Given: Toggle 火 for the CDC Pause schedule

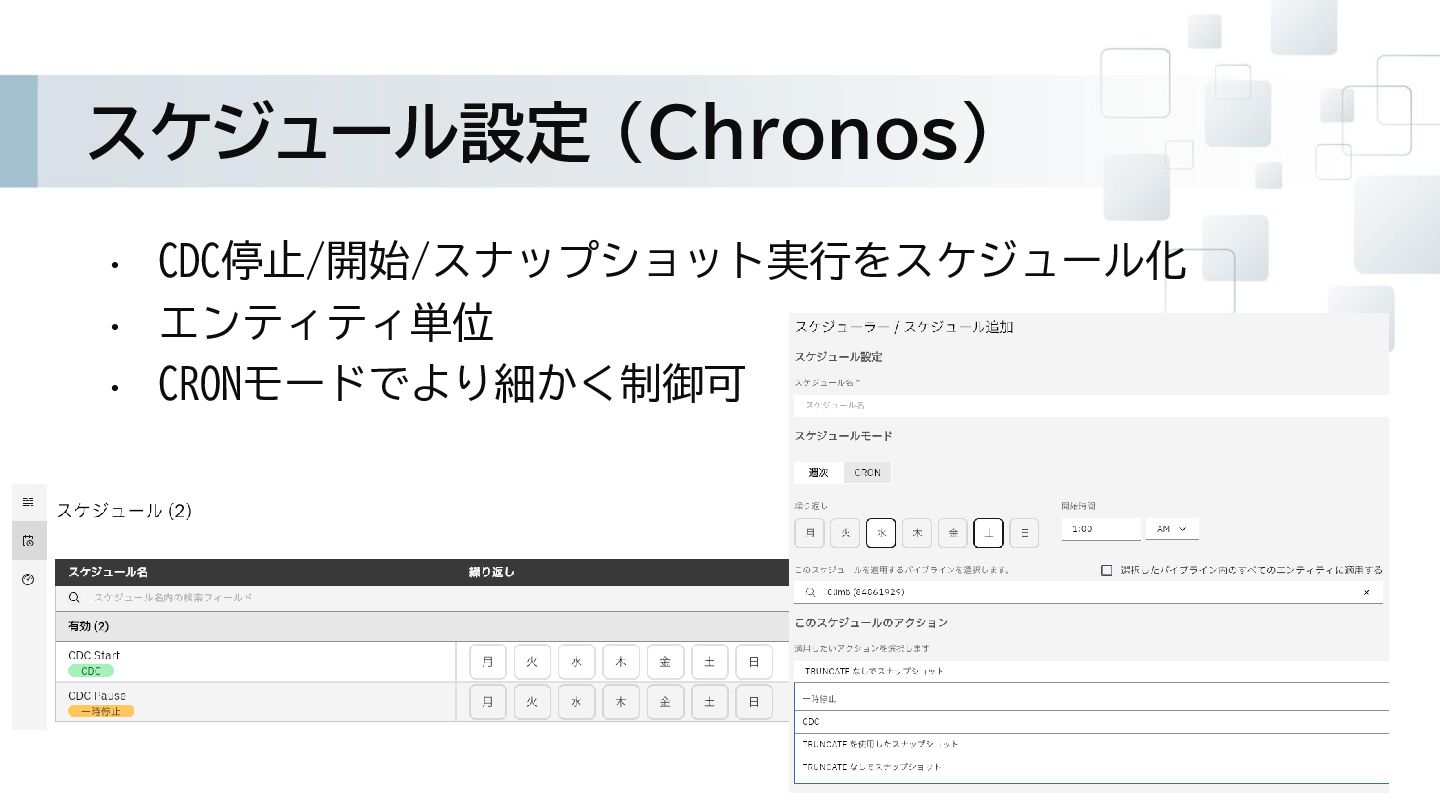Looking at the screenshot, I should (532, 702).
